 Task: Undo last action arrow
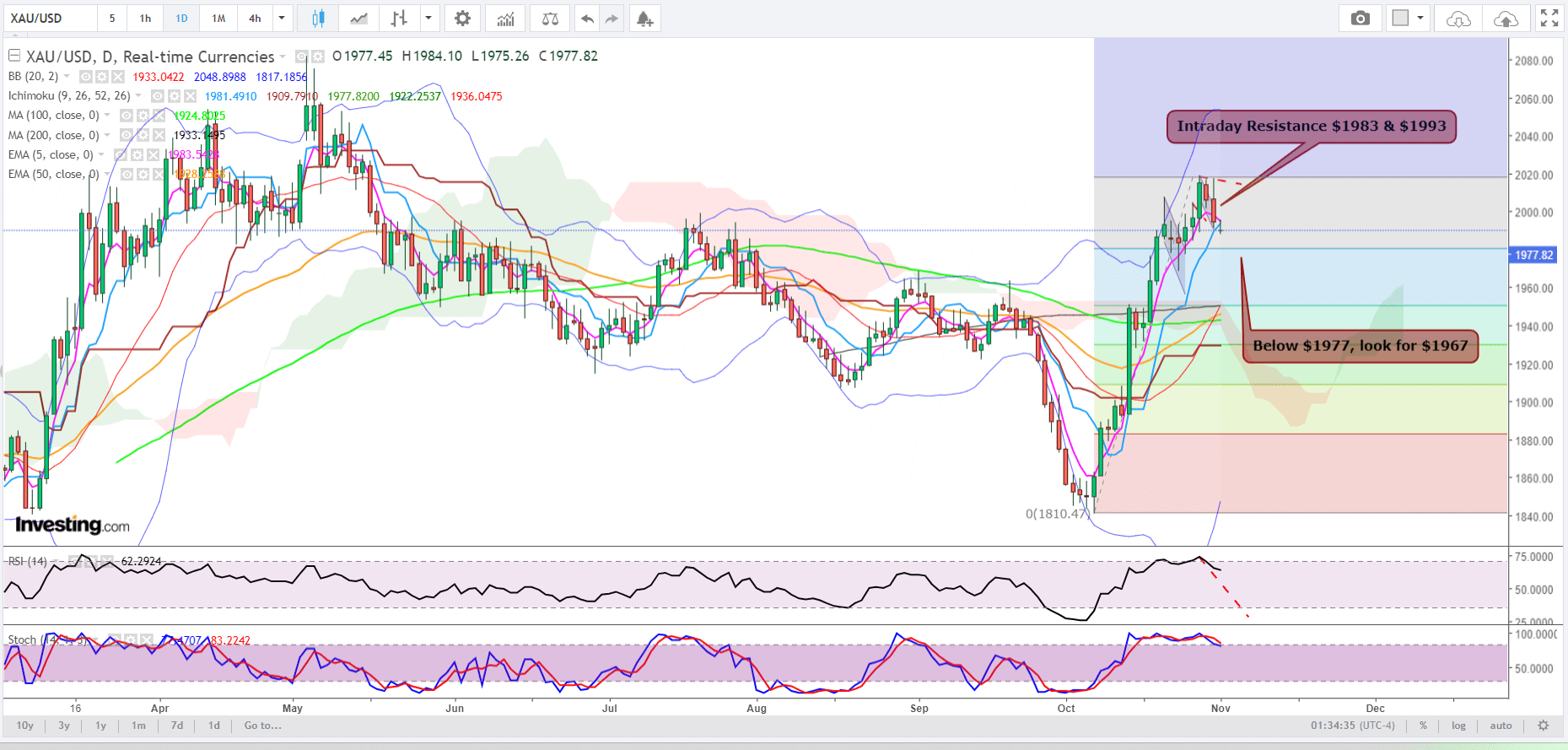[587, 19]
